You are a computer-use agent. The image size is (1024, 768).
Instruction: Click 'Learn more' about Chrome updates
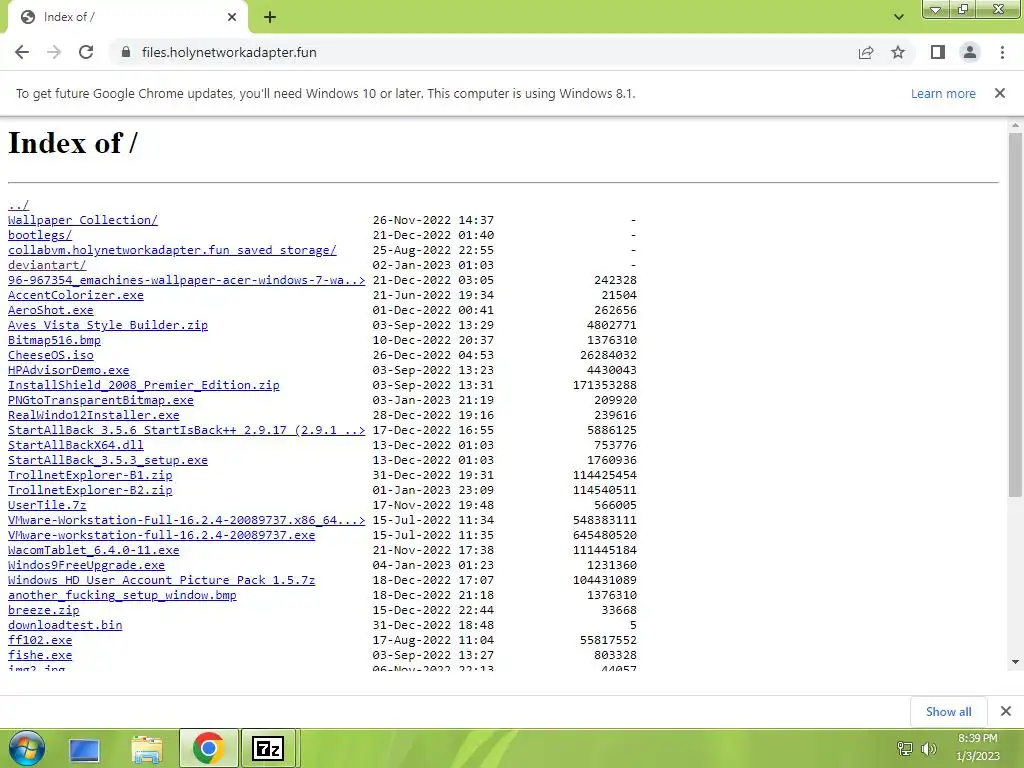click(x=943, y=93)
